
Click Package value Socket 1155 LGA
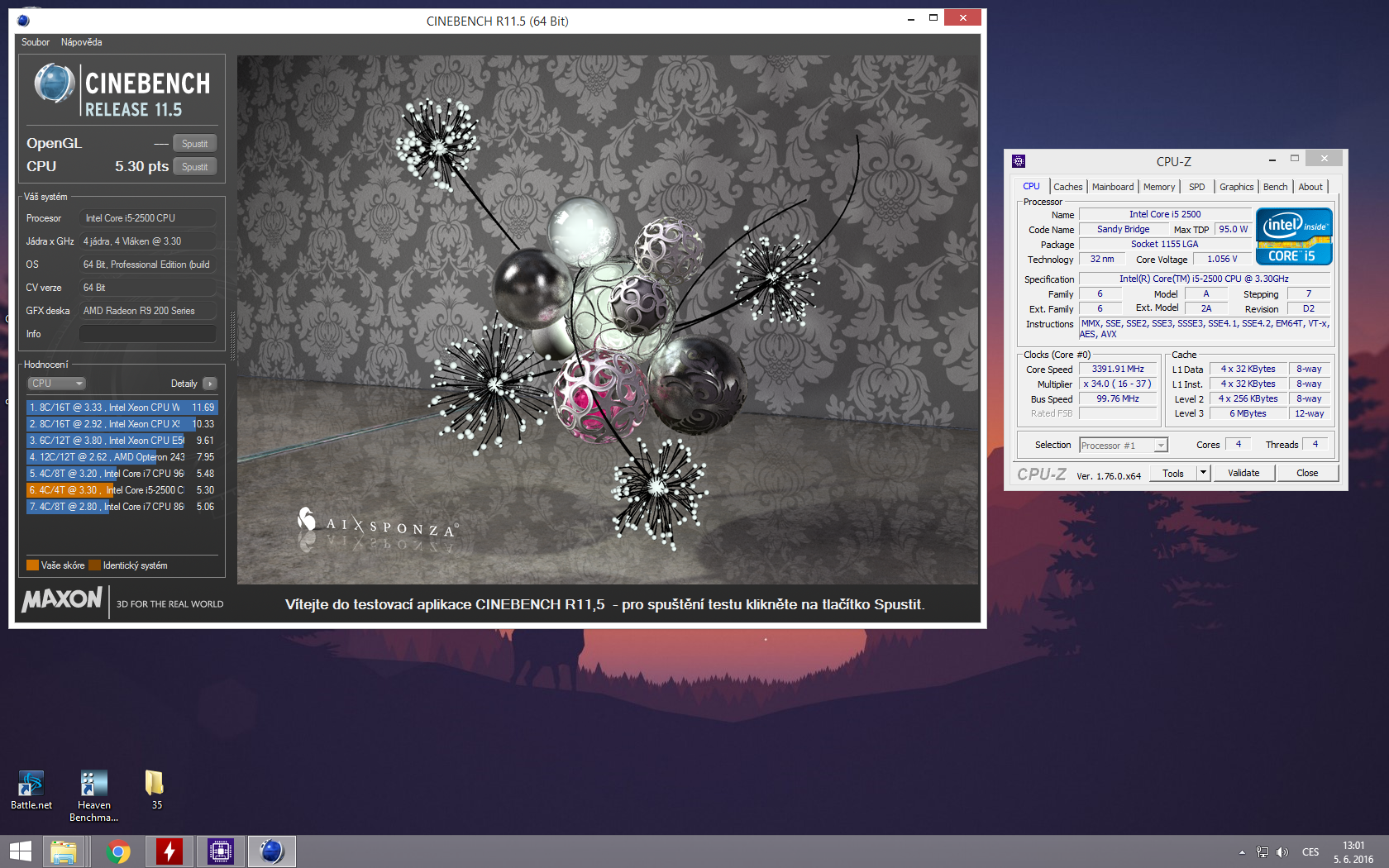pos(1164,245)
